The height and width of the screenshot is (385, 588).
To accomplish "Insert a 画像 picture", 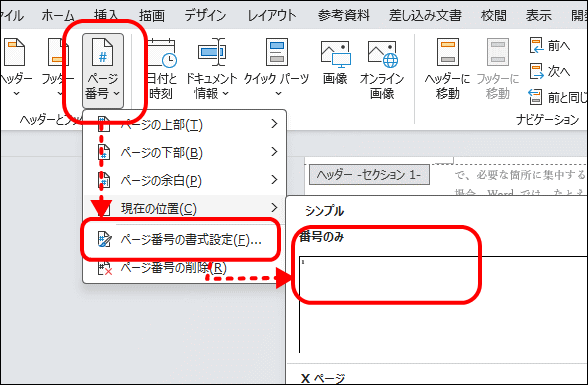I will click(335, 62).
